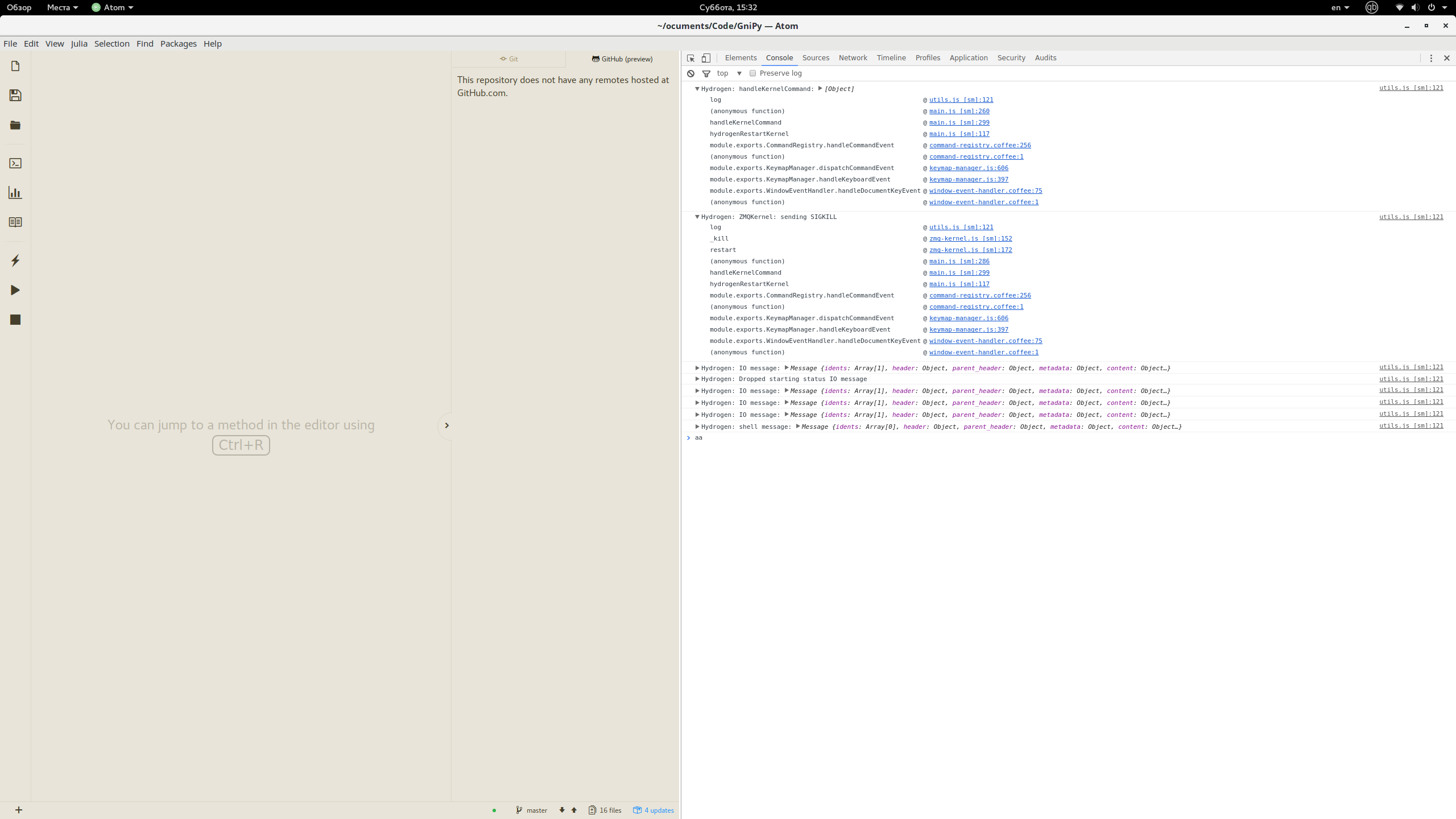Viewport: 1456px width, 819px height.
Task: Open the plots pane icon
Action: pyautogui.click(x=15, y=192)
